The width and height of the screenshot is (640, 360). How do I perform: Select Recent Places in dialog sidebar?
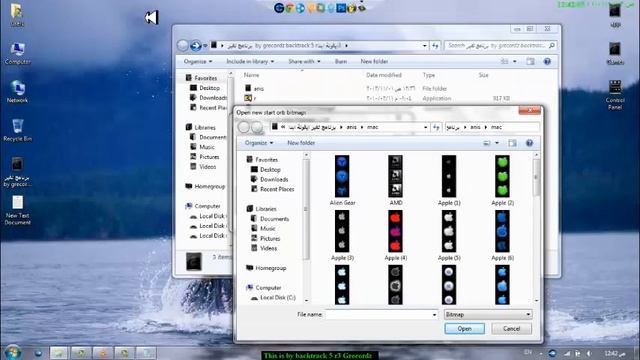272,189
